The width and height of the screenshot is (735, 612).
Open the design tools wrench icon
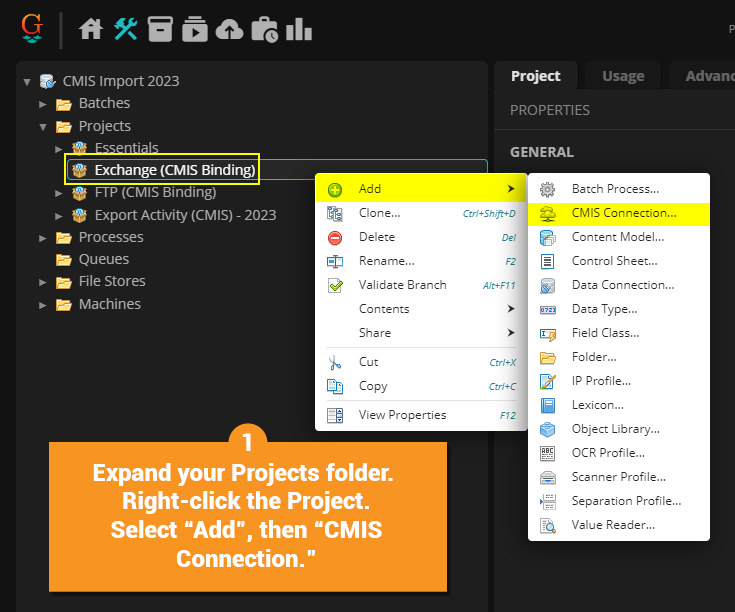click(x=126, y=29)
